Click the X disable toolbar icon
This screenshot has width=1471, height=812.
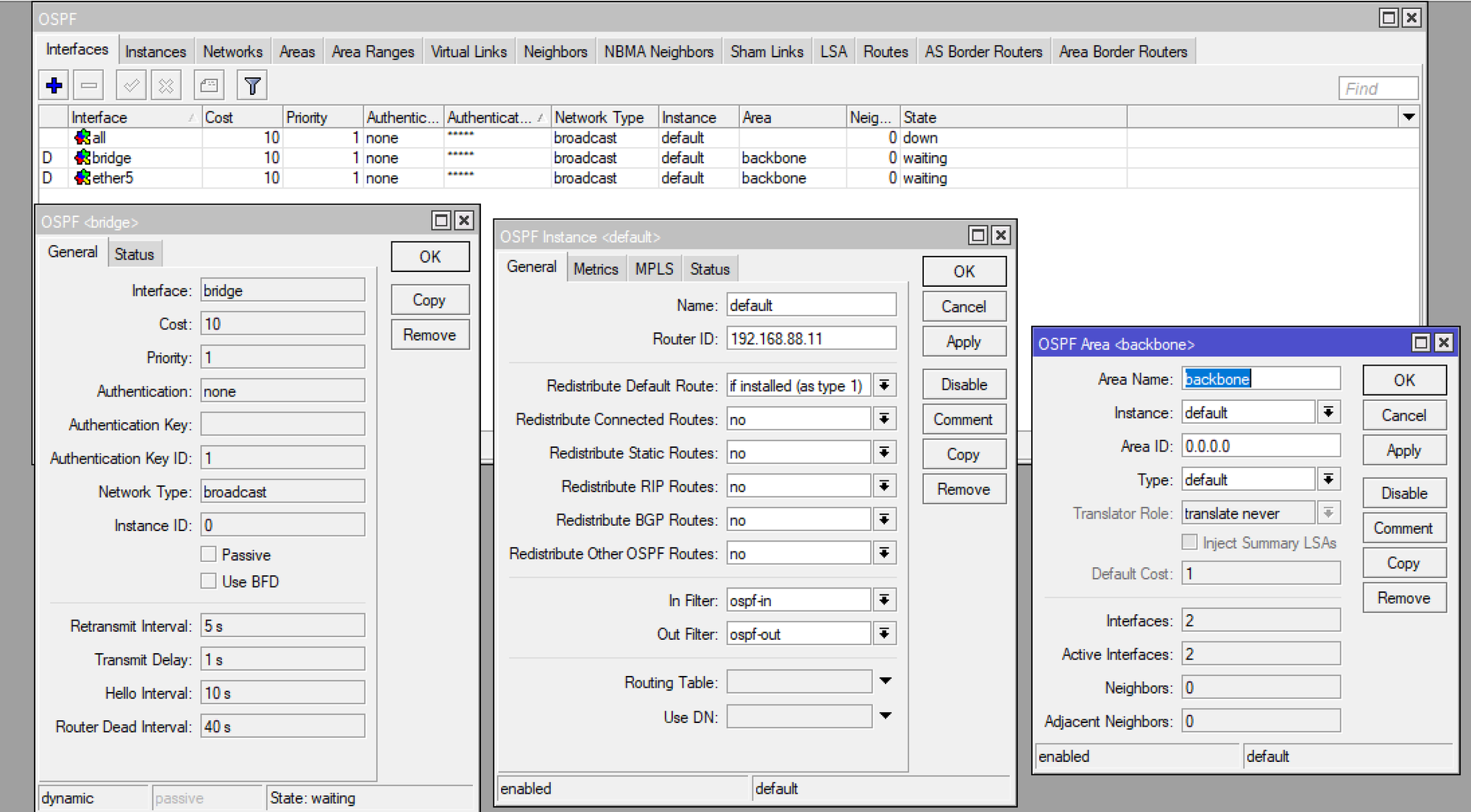166,86
